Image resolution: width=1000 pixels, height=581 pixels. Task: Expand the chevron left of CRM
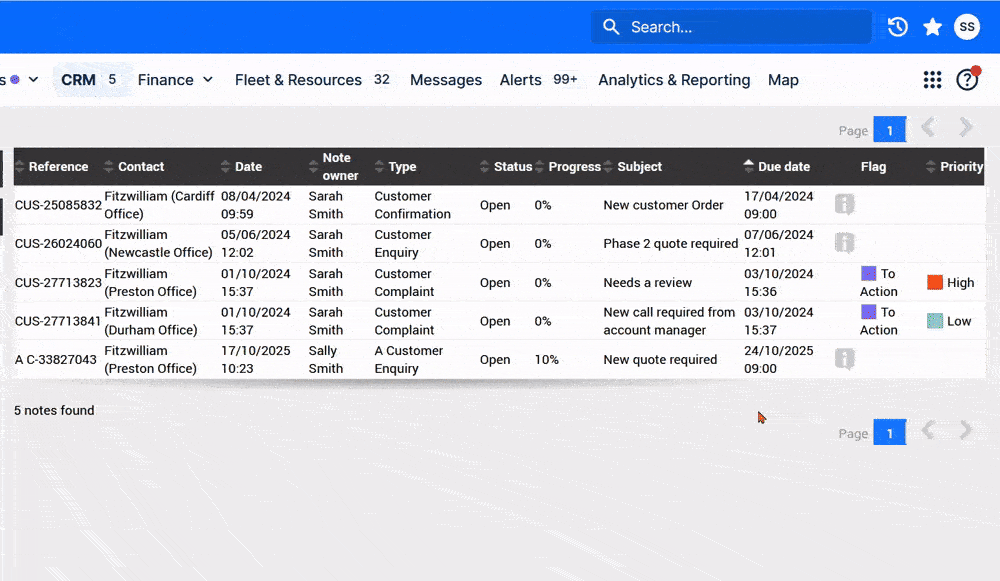(33, 80)
